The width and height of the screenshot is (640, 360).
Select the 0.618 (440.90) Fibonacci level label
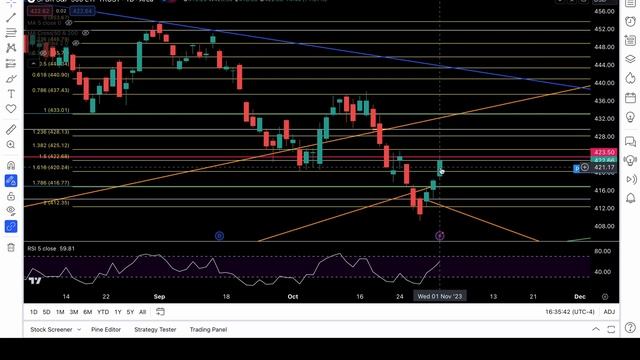point(51,75)
